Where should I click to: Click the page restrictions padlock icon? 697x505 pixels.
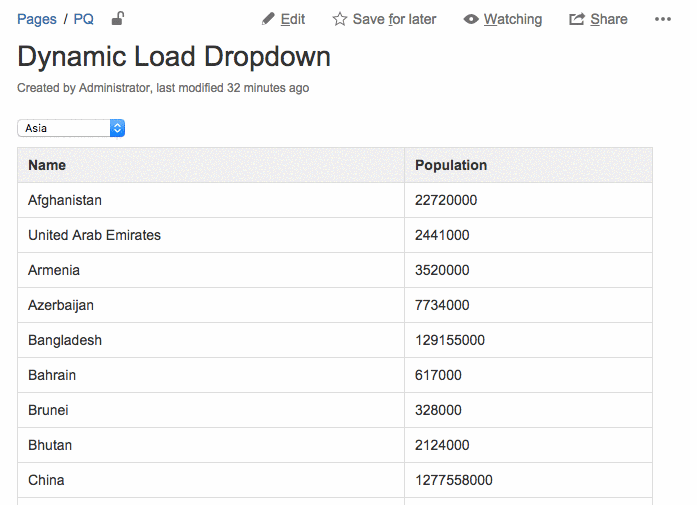(x=118, y=18)
